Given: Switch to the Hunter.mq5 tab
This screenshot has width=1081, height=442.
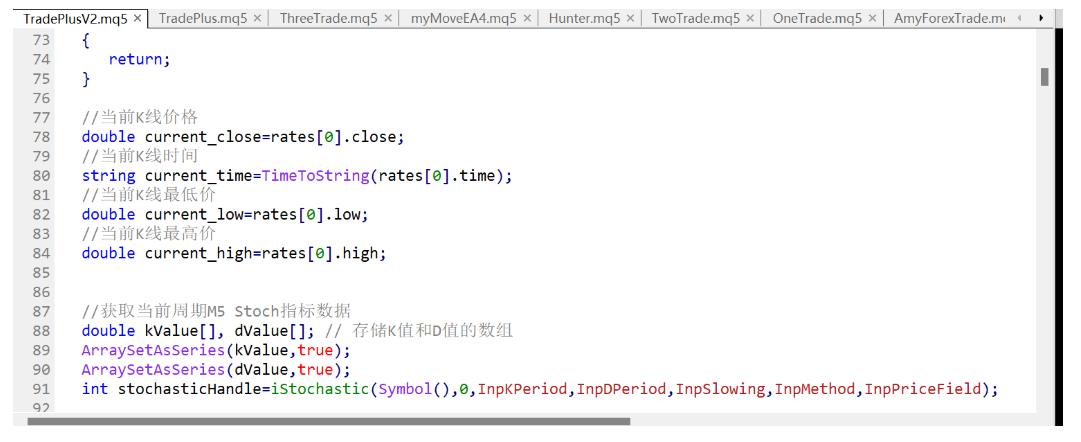Looking at the screenshot, I should tap(586, 19).
